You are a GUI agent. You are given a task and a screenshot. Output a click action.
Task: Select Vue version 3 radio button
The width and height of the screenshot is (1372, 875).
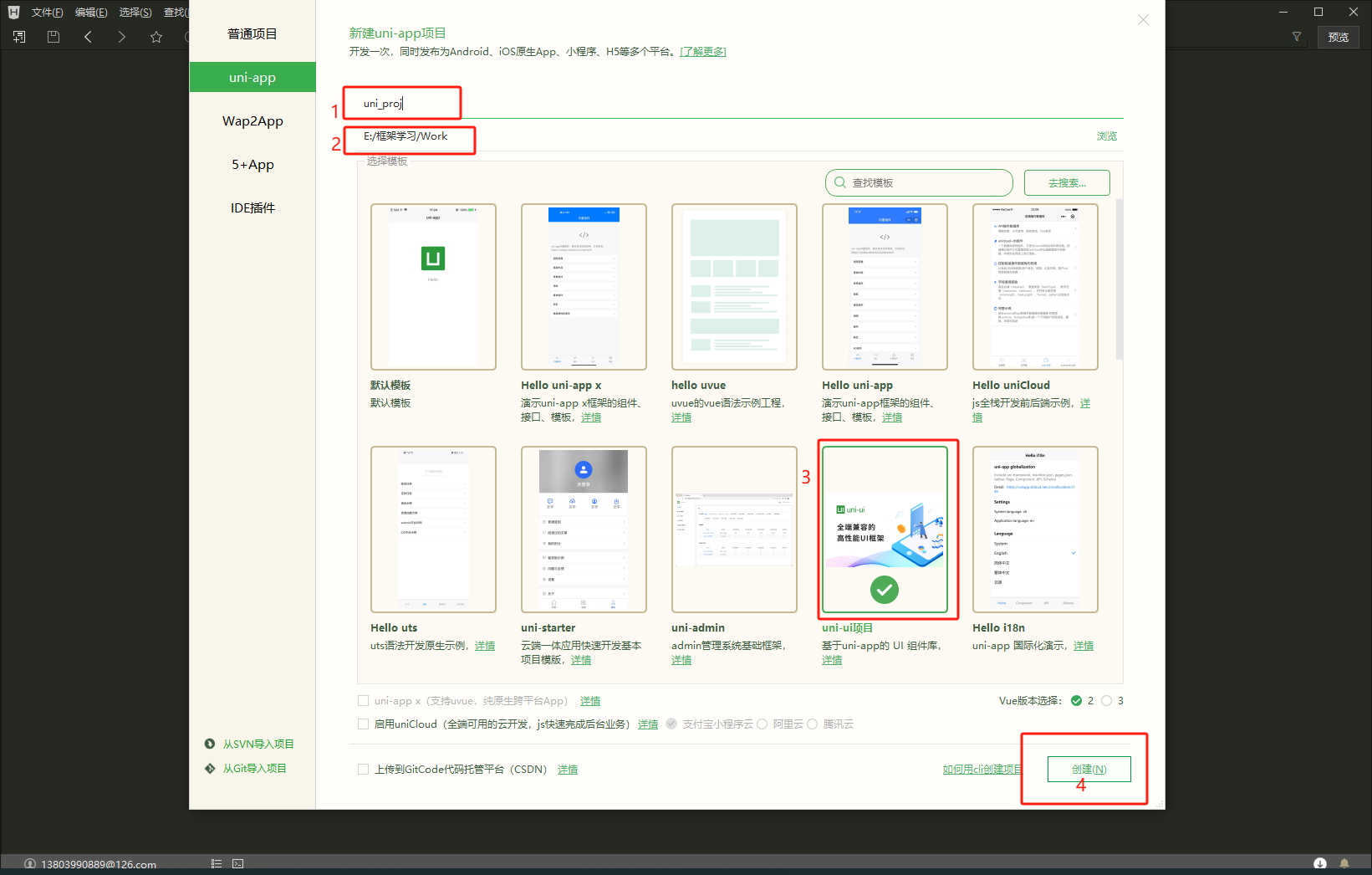point(1107,701)
